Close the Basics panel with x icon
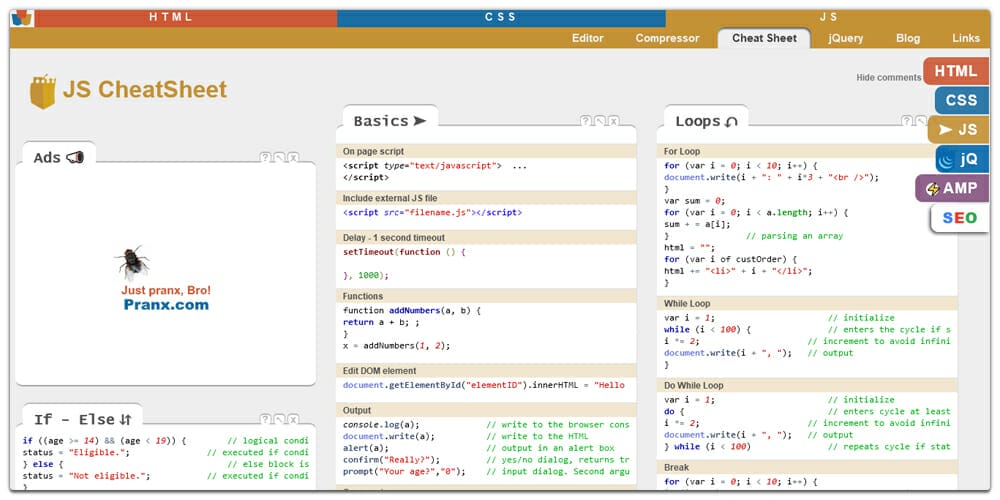This screenshot has height=500, width=1000. point(614,121)
